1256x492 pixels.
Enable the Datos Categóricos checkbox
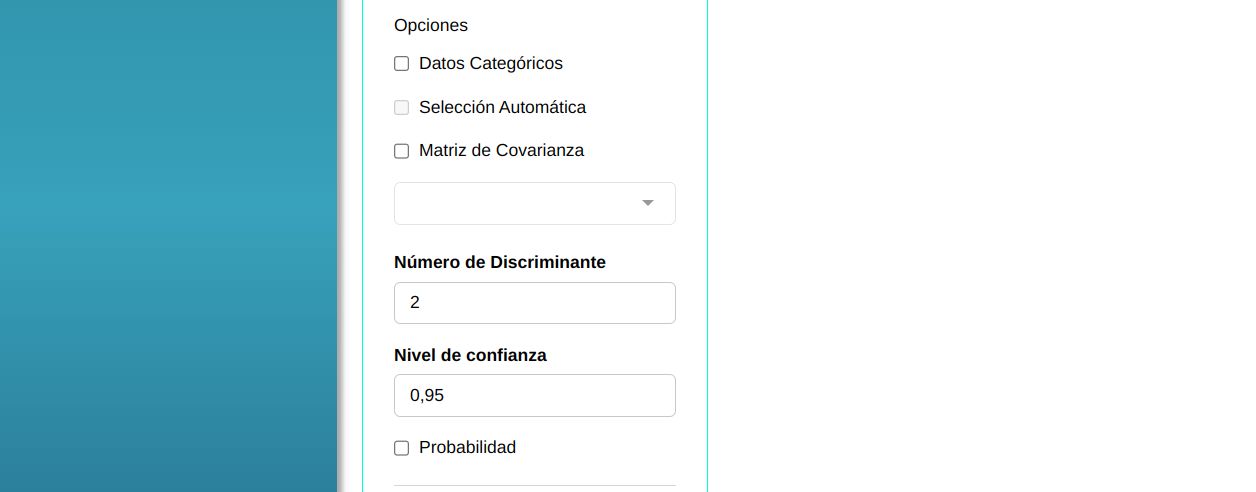402,64
